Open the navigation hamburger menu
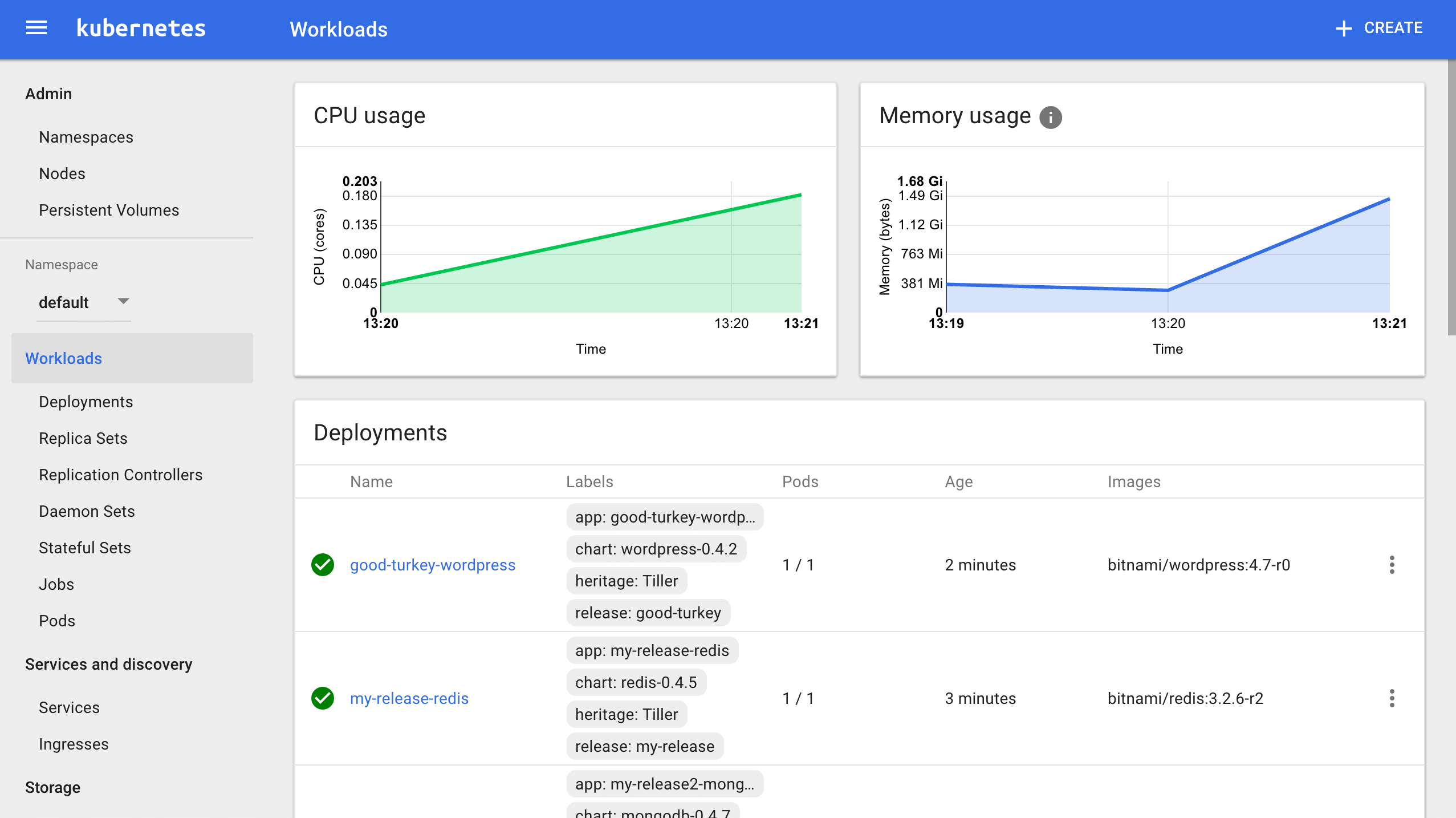 tap(36, 28)
